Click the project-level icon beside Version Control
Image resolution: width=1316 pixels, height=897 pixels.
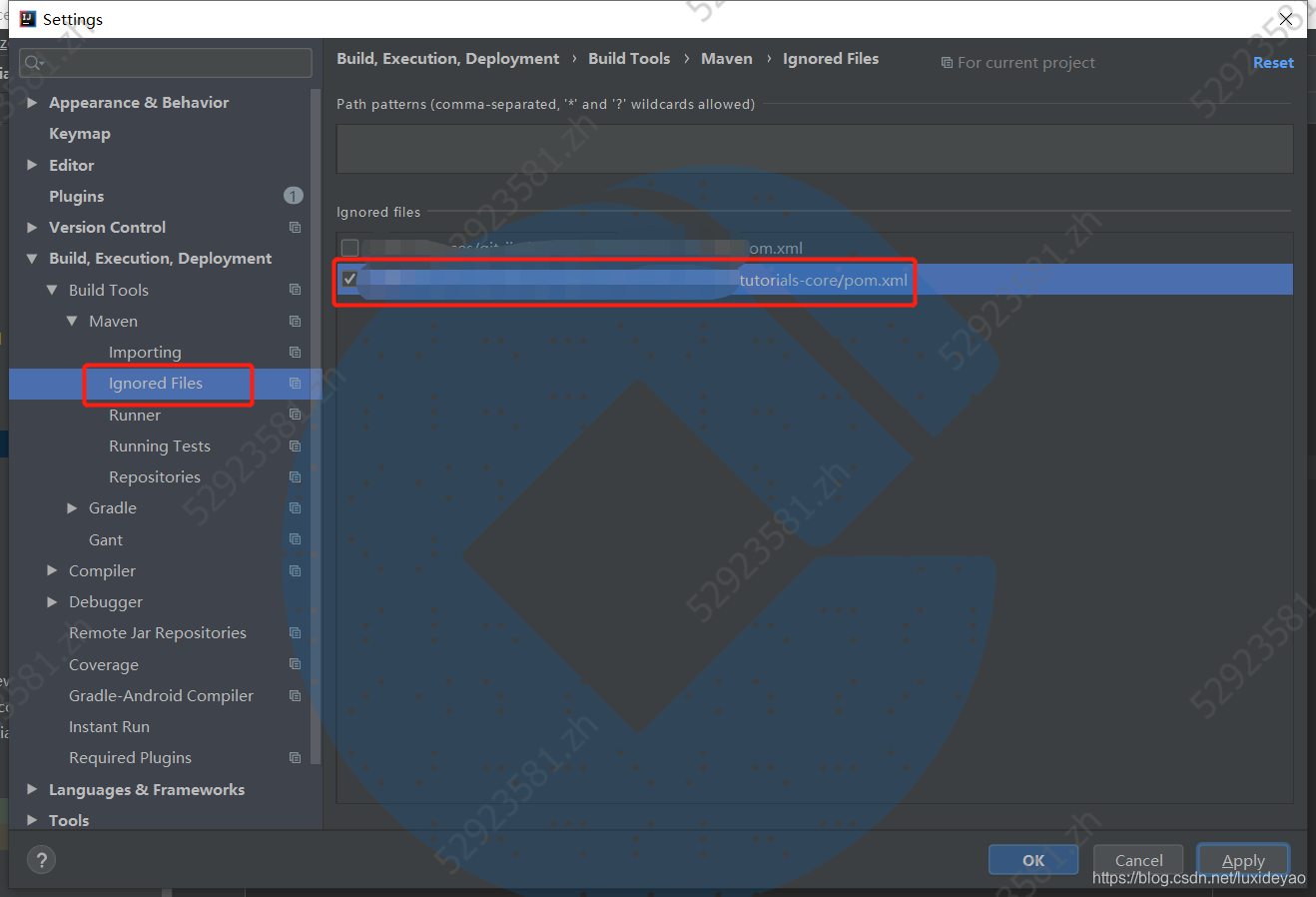[295, 227]
